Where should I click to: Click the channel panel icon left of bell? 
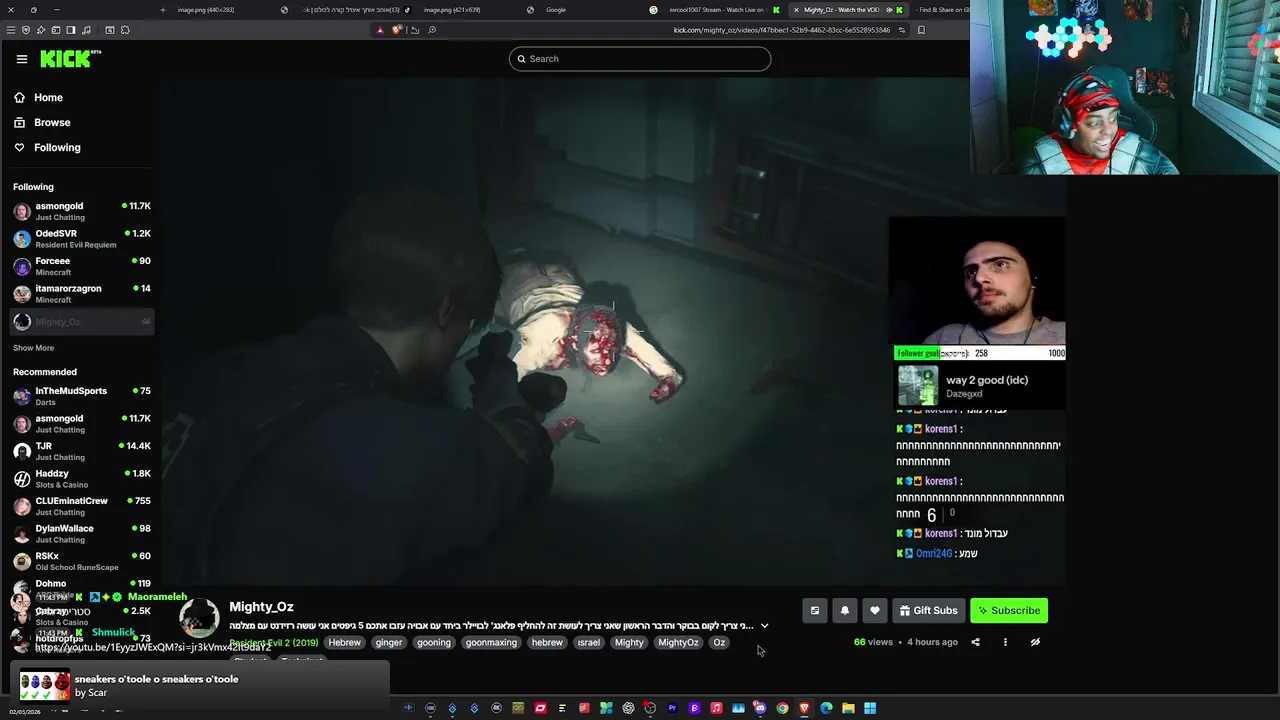click(x=814, y=610)
